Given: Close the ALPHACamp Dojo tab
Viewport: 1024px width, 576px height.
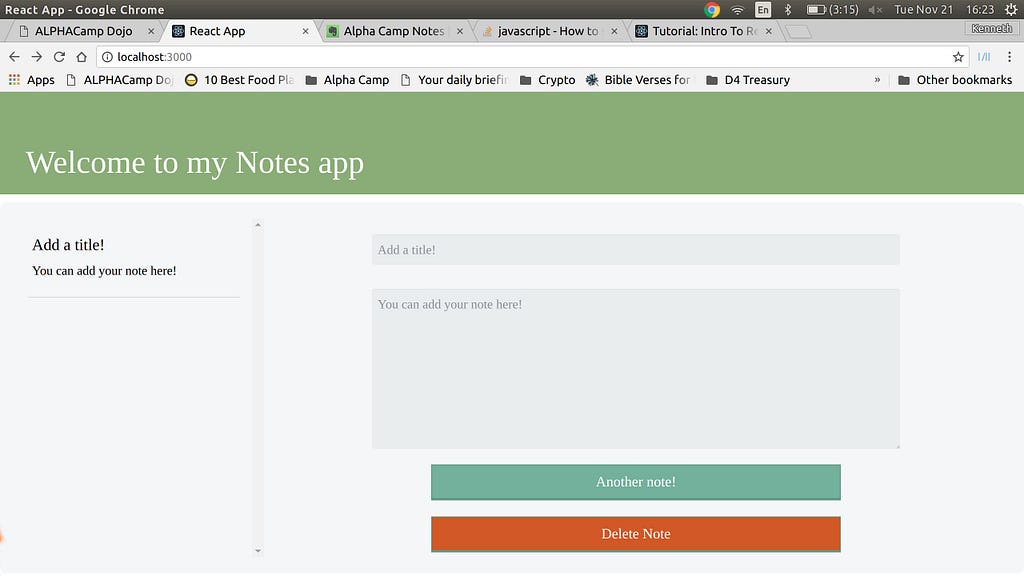Looking at the screenshot, I should 151,31.
